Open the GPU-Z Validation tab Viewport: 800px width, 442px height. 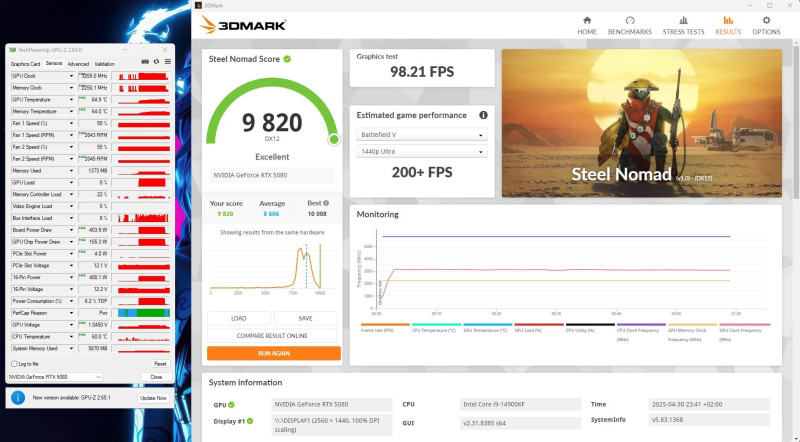tap(104, 64)
